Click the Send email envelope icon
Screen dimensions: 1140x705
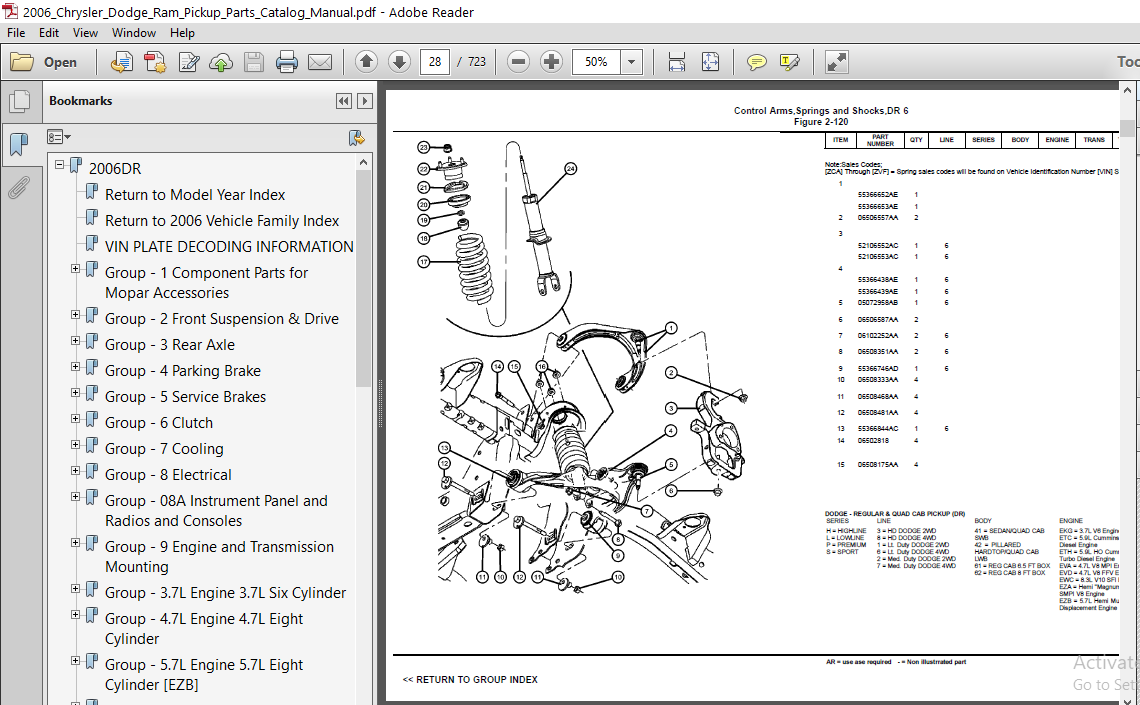[x=320, y=62]
